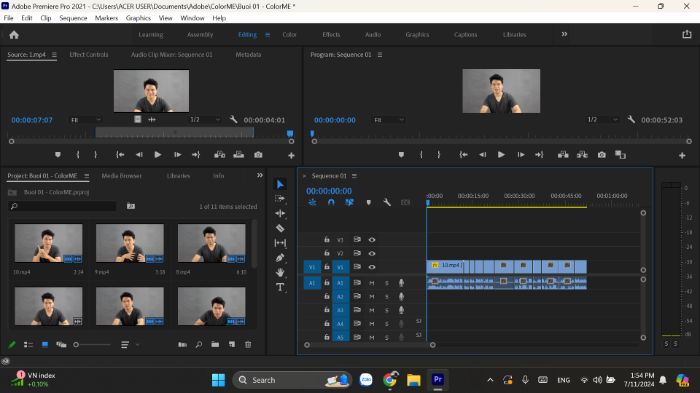Select the Type tool
Image resolution: width=700 pixels, height=393 pixels.
coord(280,287)
